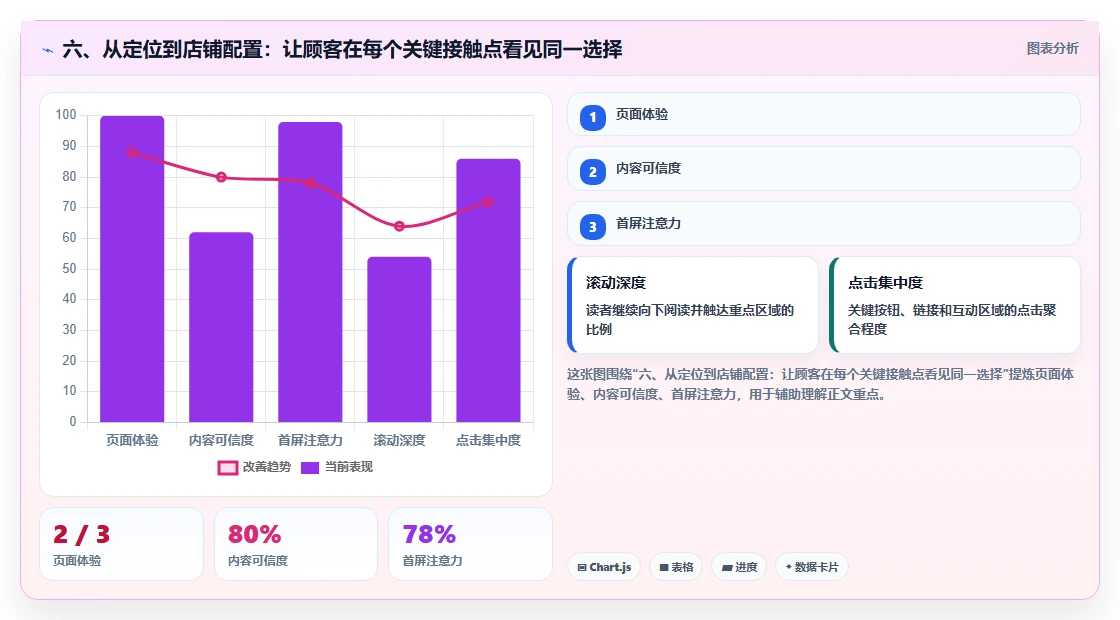Click the 页面体验 purple bar

(x=132, y=269)
